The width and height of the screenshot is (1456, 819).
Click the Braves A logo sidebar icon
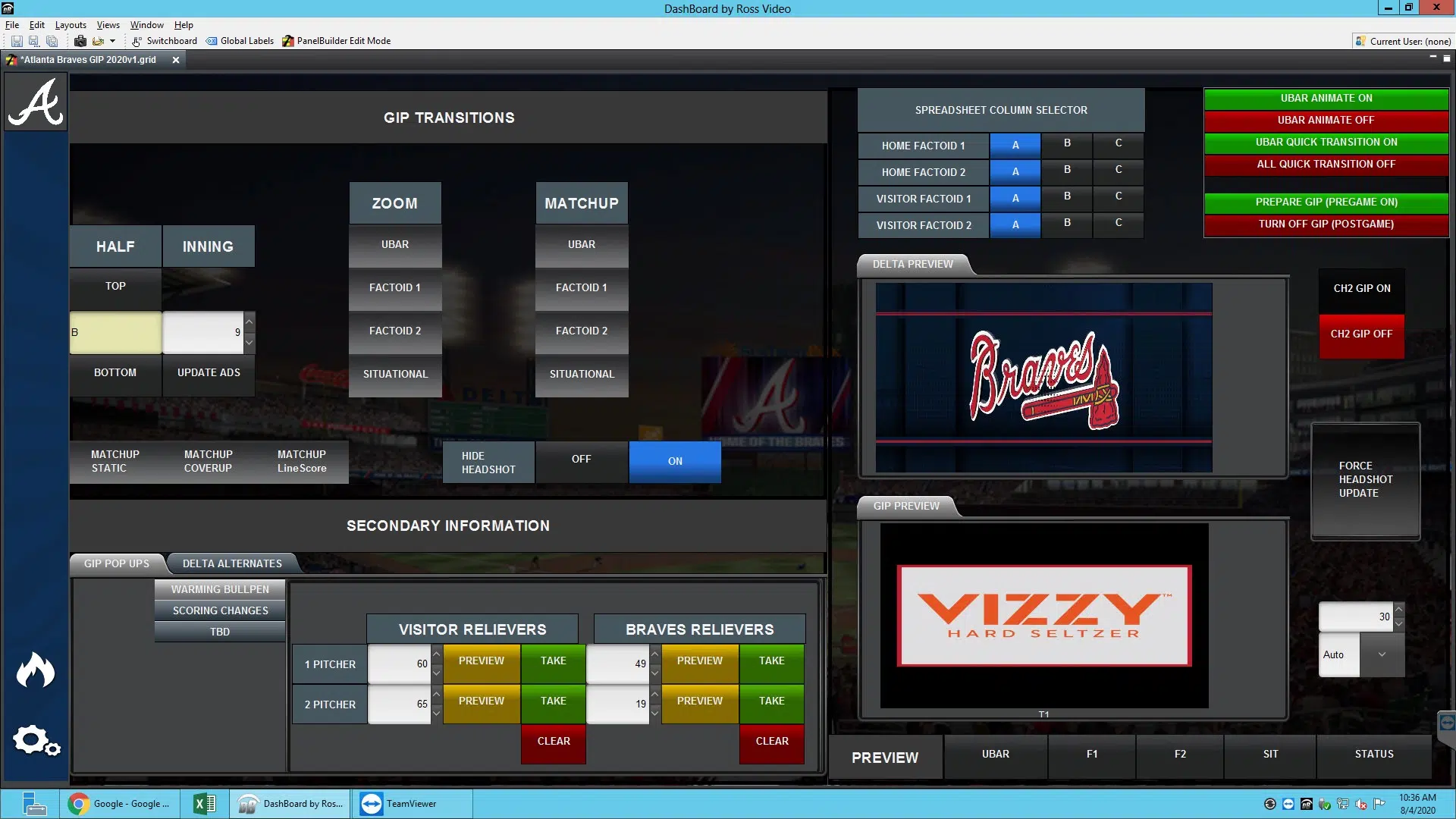(x=35, y=102)
